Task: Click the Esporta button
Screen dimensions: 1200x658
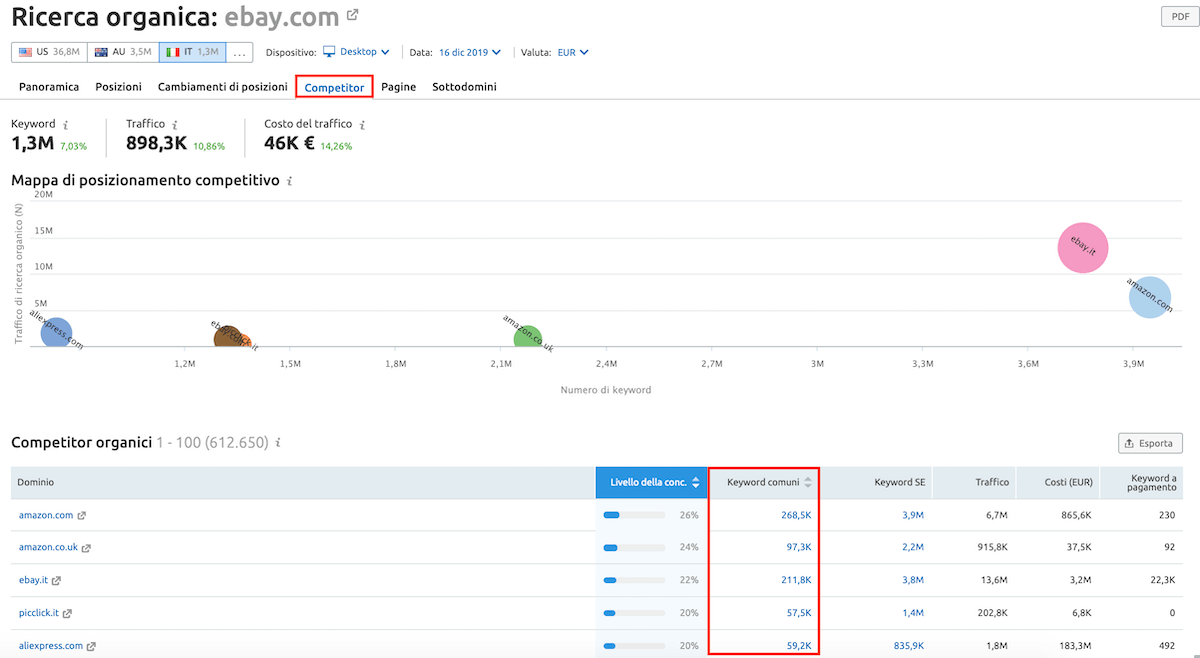Action: click(x=1150, y=442)
